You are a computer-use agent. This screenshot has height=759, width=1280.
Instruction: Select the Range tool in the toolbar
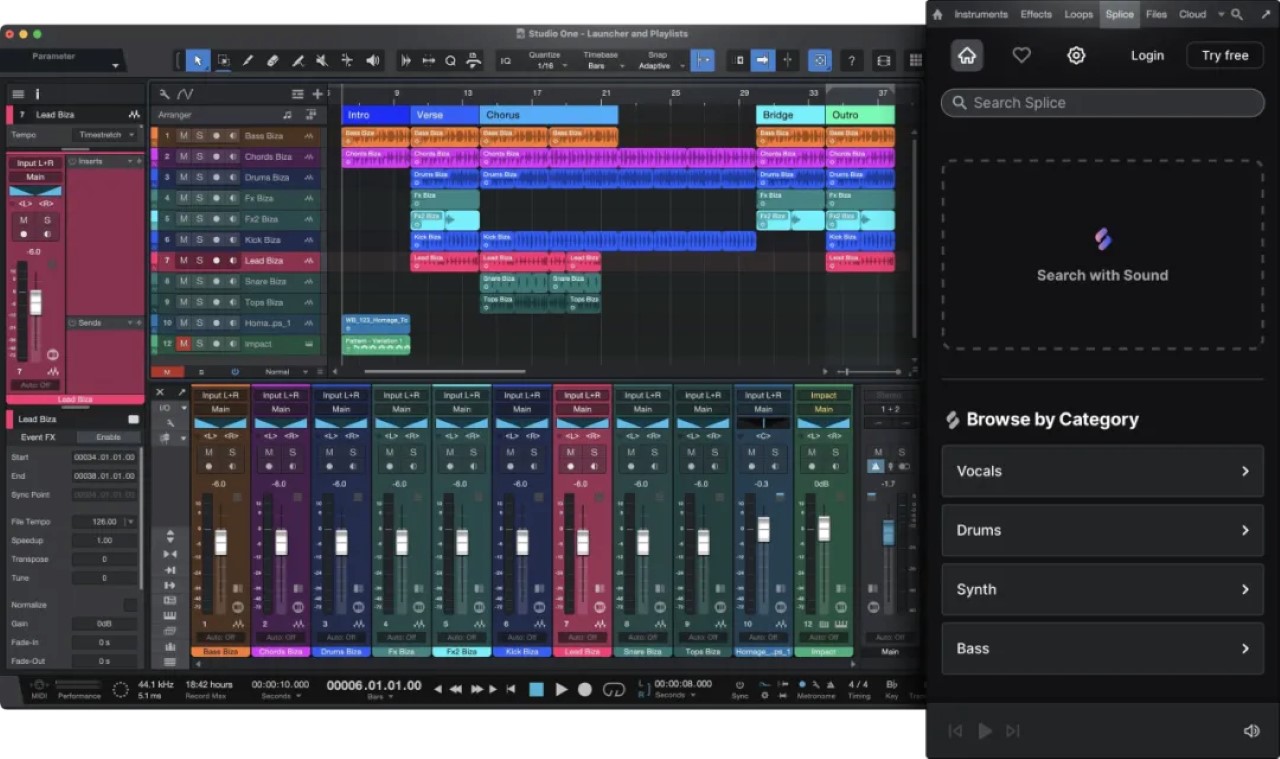[223, 60]
